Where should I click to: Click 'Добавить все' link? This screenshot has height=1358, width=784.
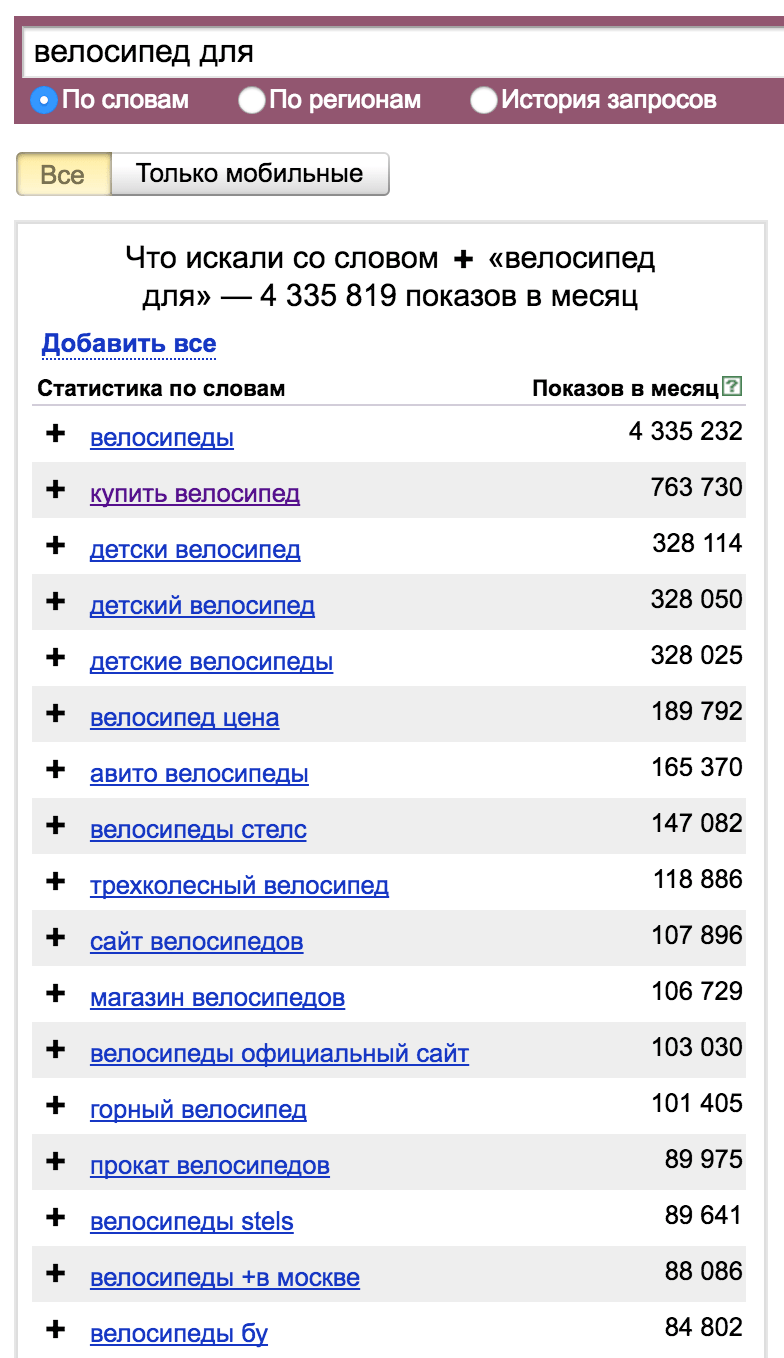pyautogui.click(x=129, y=345)
